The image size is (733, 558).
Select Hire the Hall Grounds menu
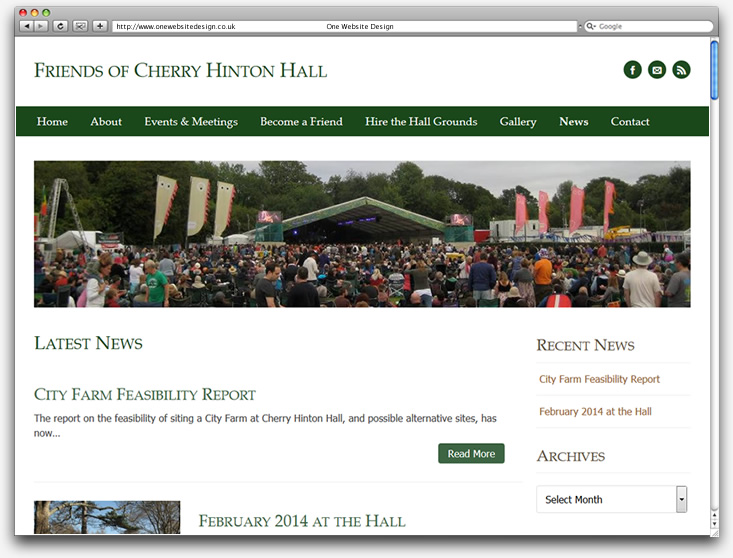coord(421,122)
